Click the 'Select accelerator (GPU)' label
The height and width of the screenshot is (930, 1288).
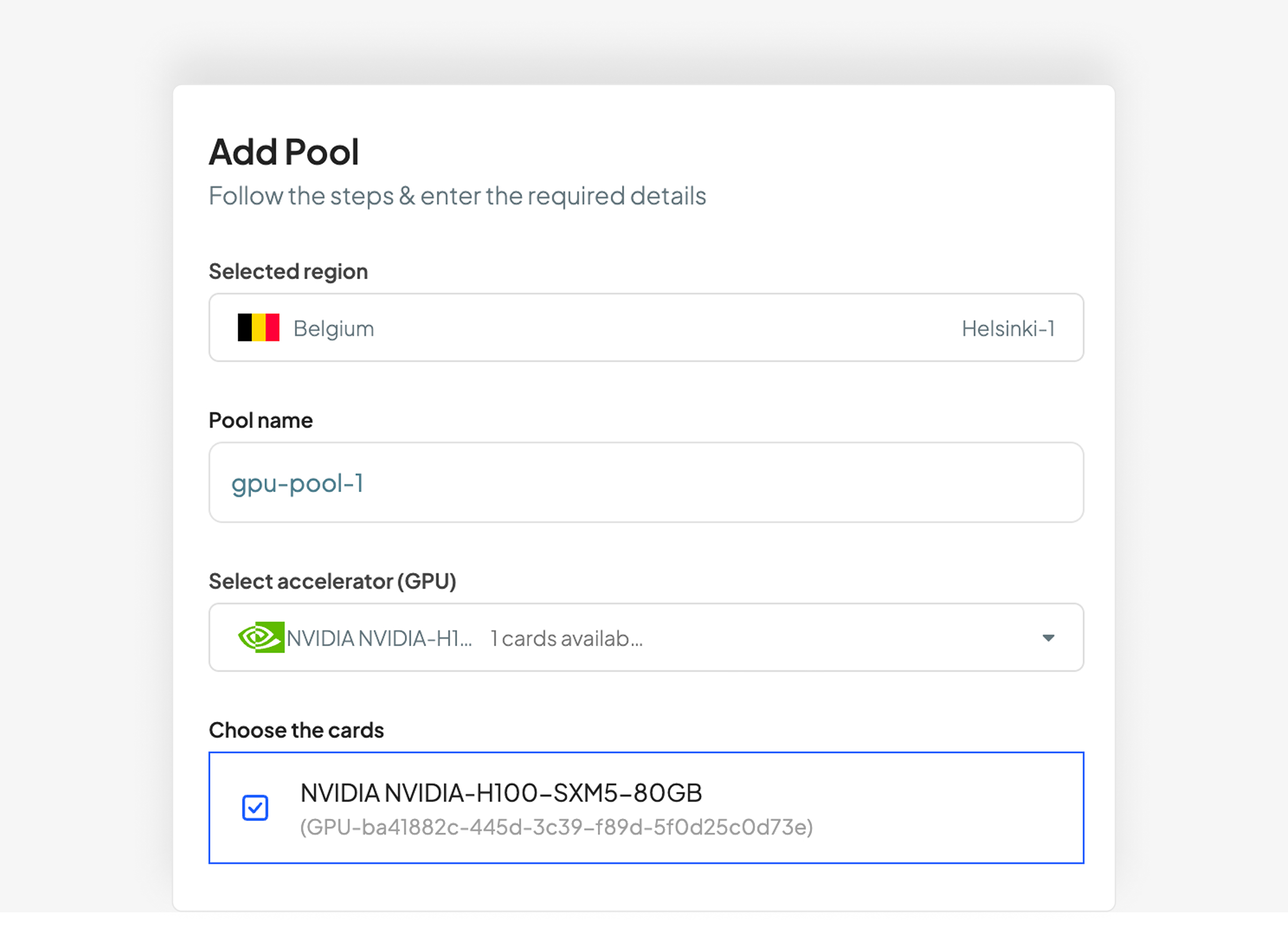point(333,581)
